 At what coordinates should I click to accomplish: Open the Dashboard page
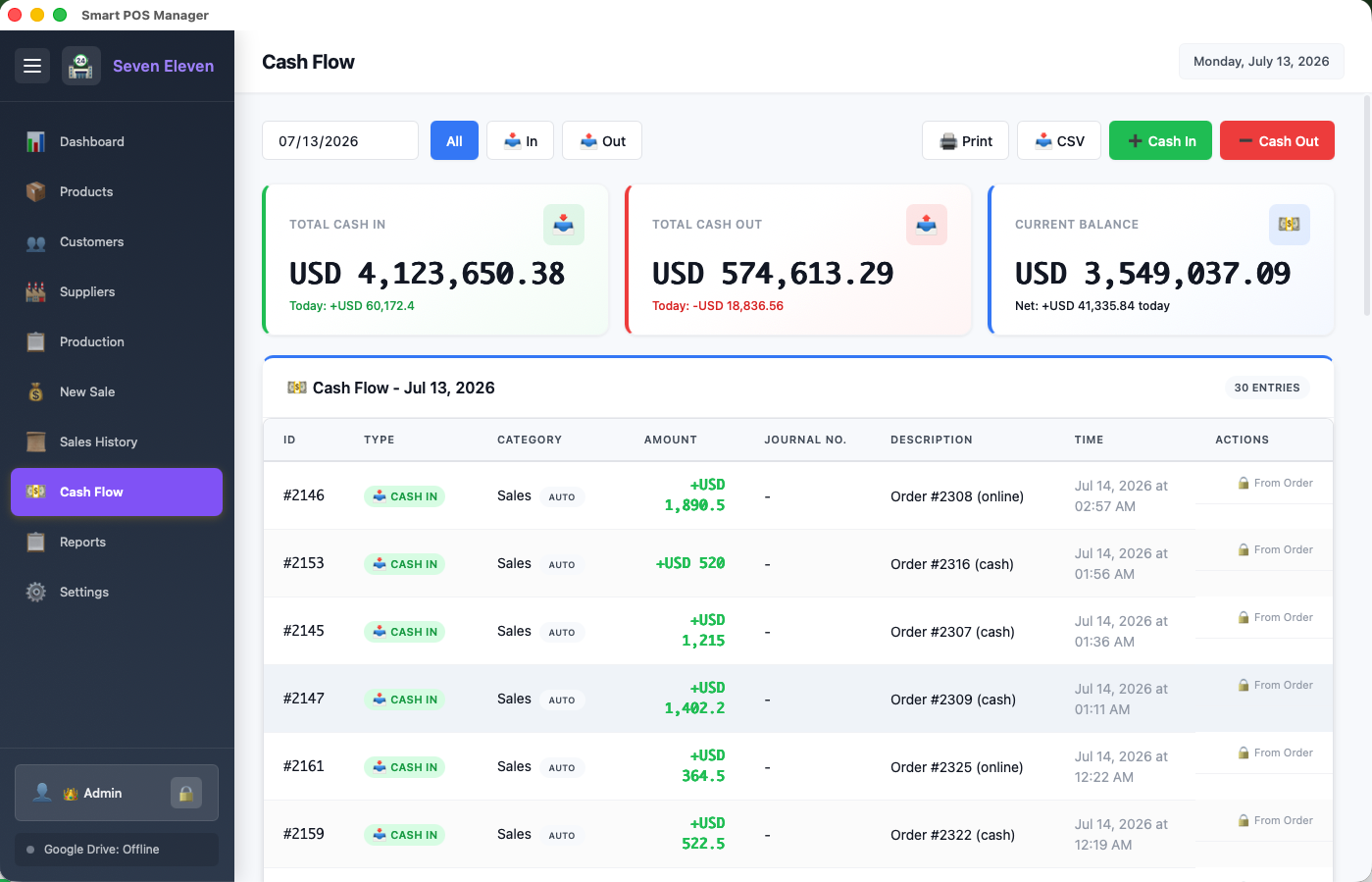point(117,141)
